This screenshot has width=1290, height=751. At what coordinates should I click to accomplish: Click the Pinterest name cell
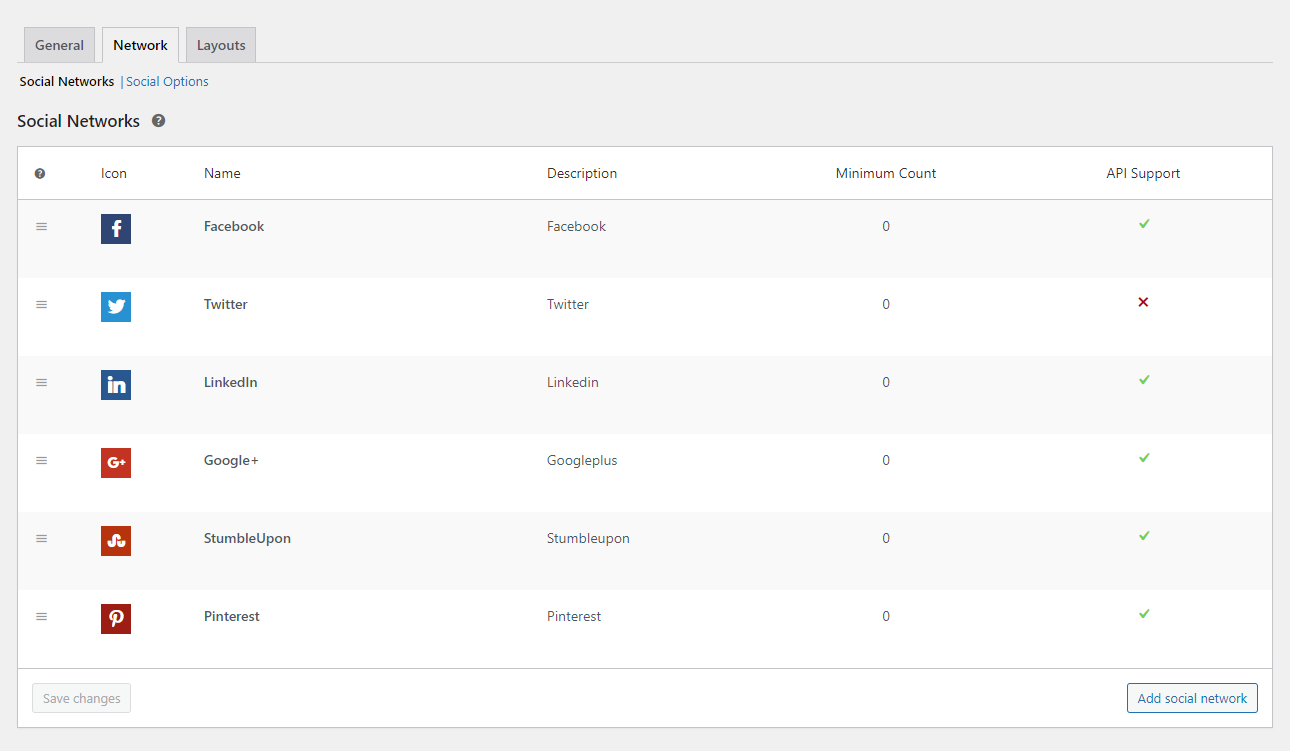pos(232,616)
